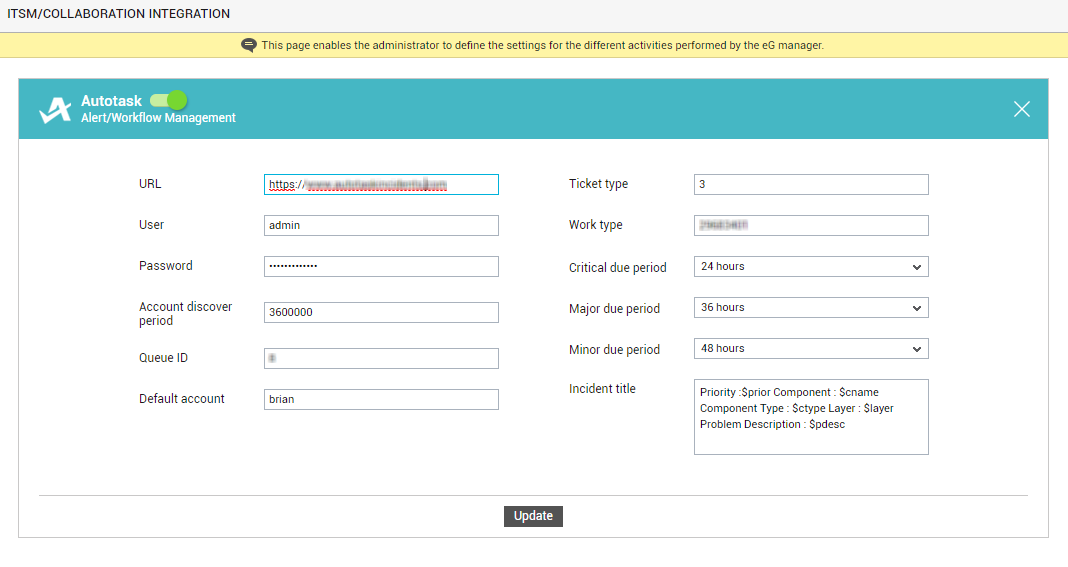Screen dimensions: 1068x567
Task: Open the Critical due period dropdown
Action: pos(811,266)
